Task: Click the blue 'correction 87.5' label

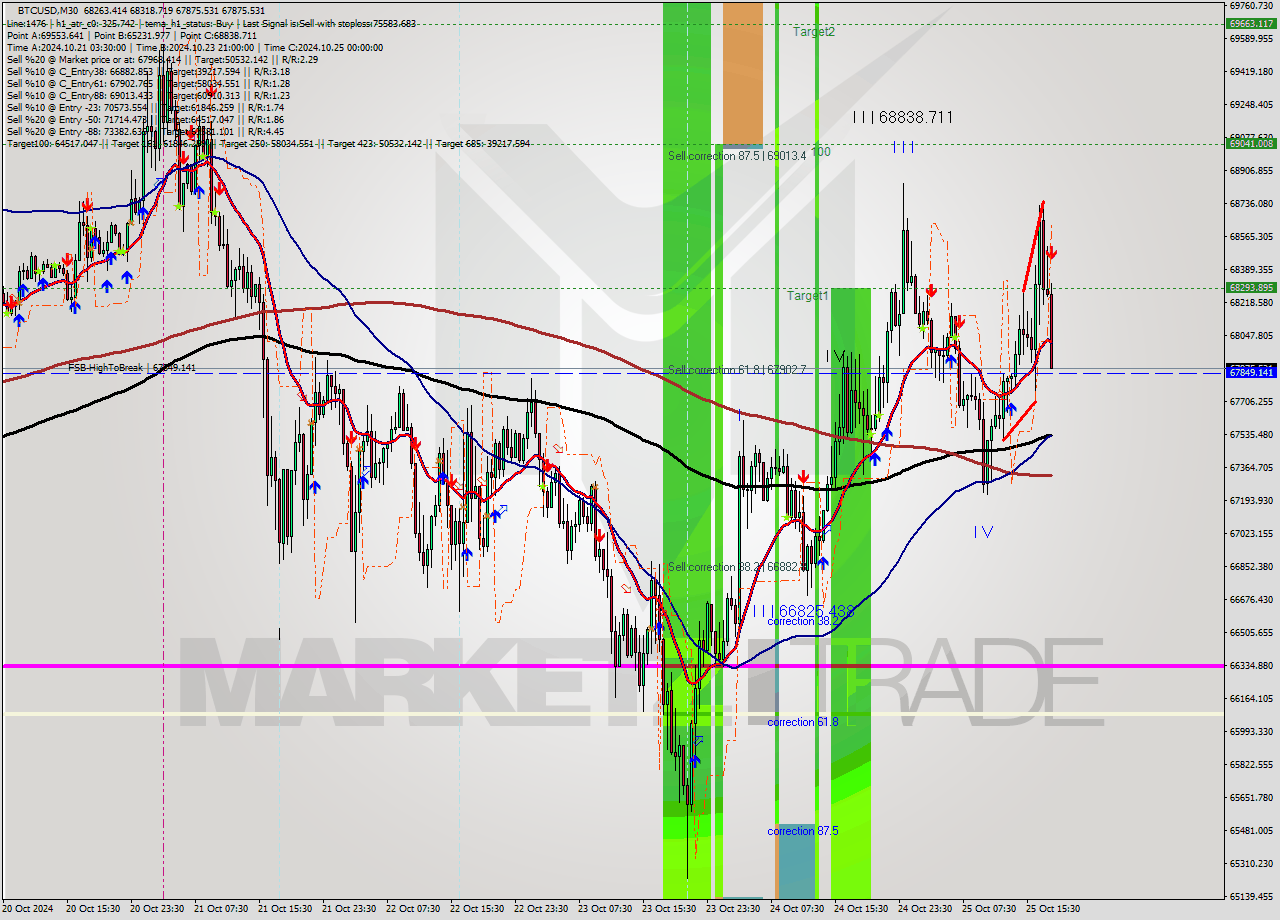Action: coord(803,831)
